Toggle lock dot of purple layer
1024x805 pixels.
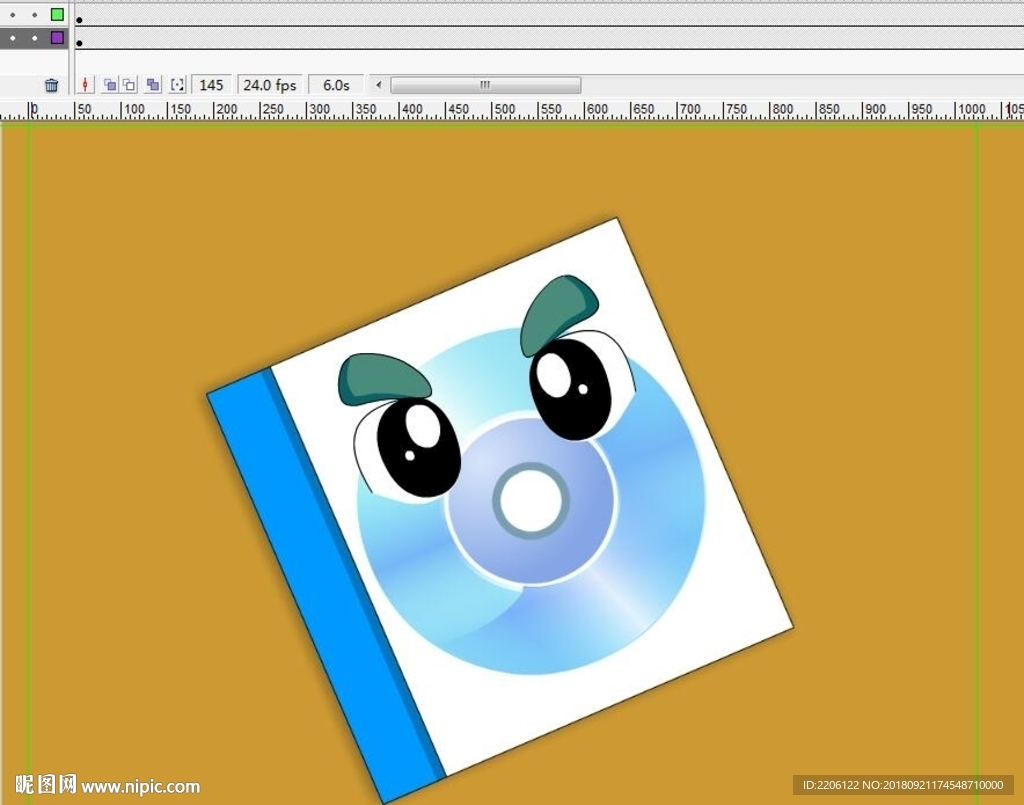tap(34, 38)
